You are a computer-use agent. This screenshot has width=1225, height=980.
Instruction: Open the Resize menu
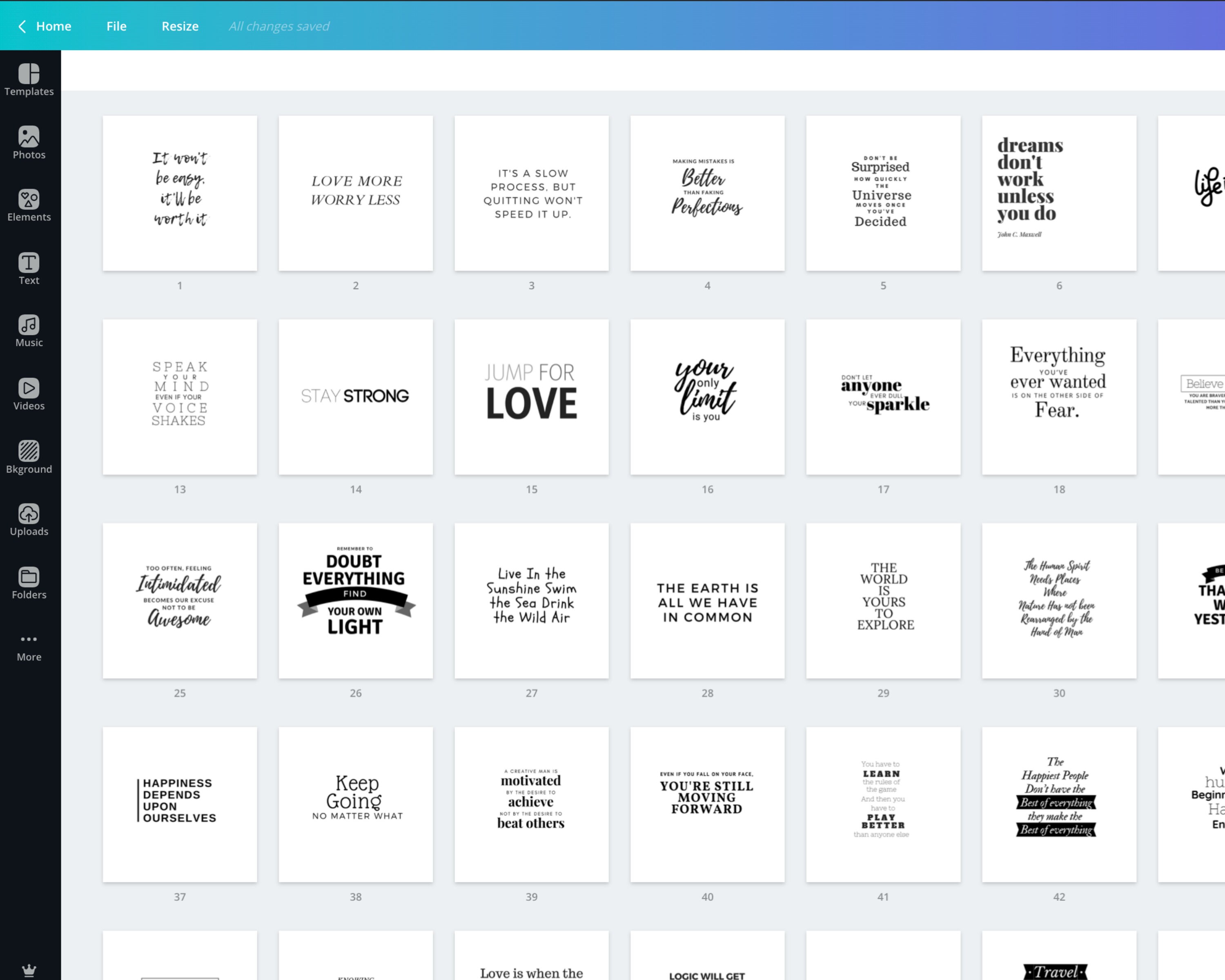180,26
